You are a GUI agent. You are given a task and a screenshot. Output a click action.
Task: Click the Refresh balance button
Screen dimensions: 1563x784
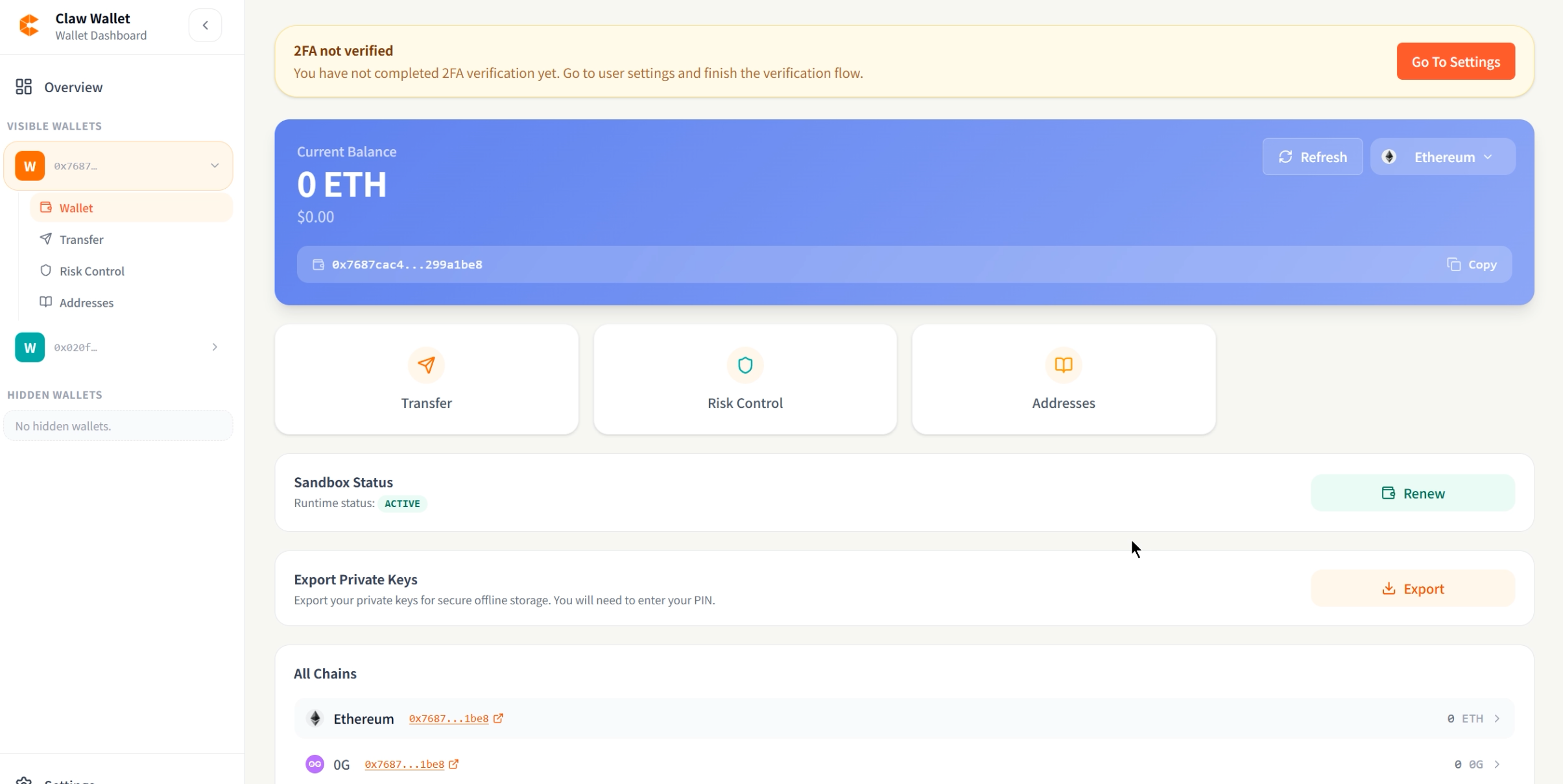(1312, 157)
